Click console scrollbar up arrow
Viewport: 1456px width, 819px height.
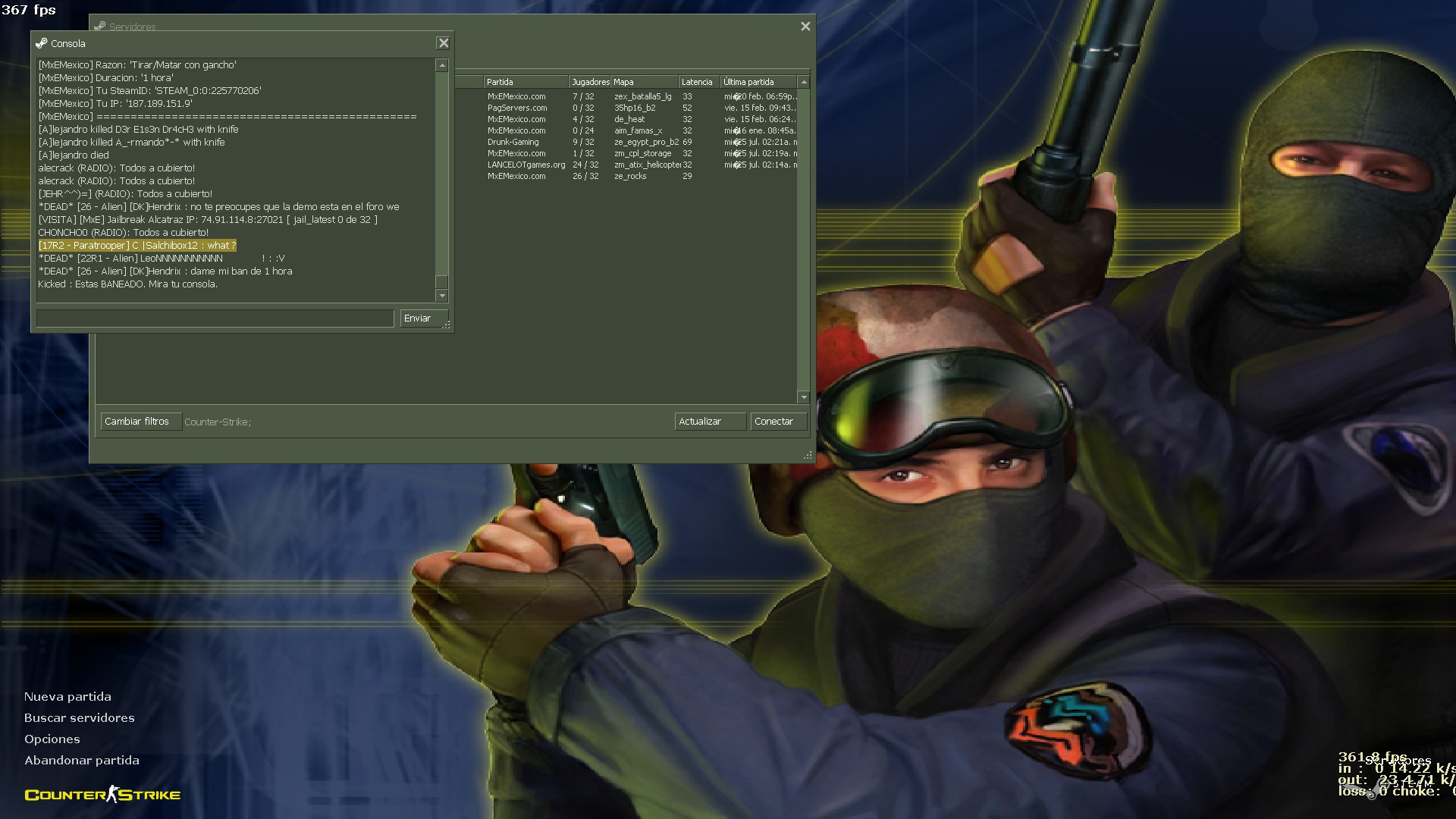coord(442,66)
